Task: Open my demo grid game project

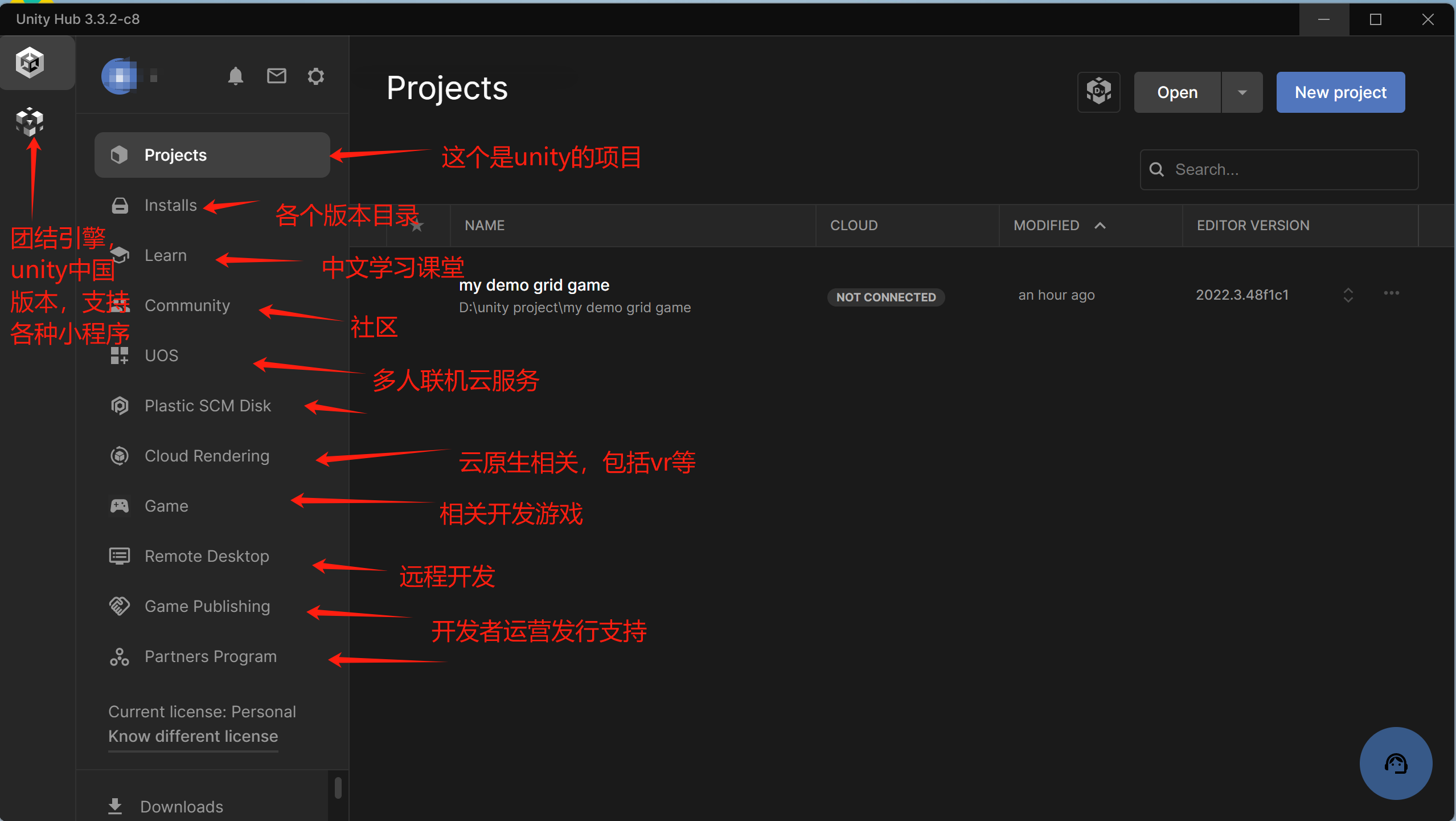Action: point(534,285)
